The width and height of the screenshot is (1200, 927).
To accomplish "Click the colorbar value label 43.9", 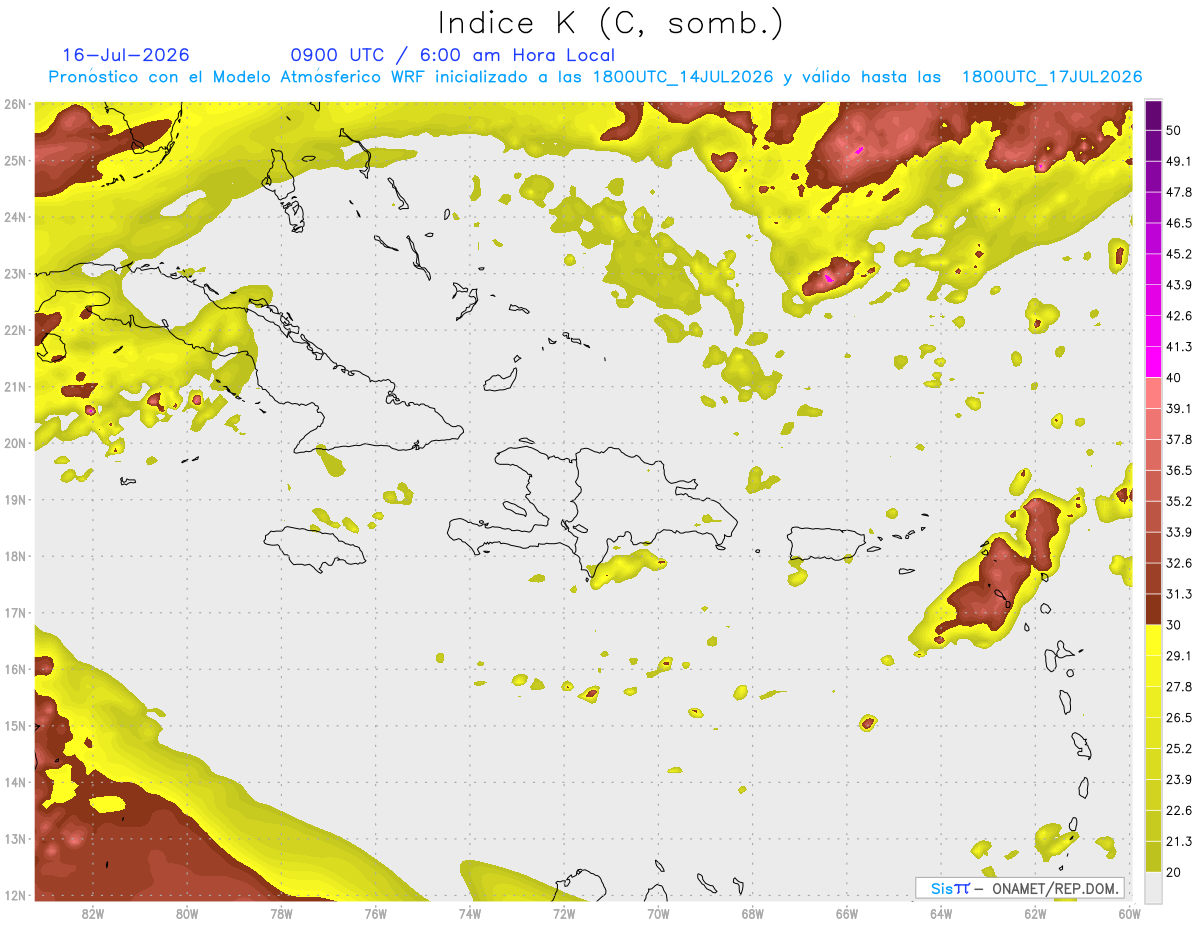I will pos(1179,285).
